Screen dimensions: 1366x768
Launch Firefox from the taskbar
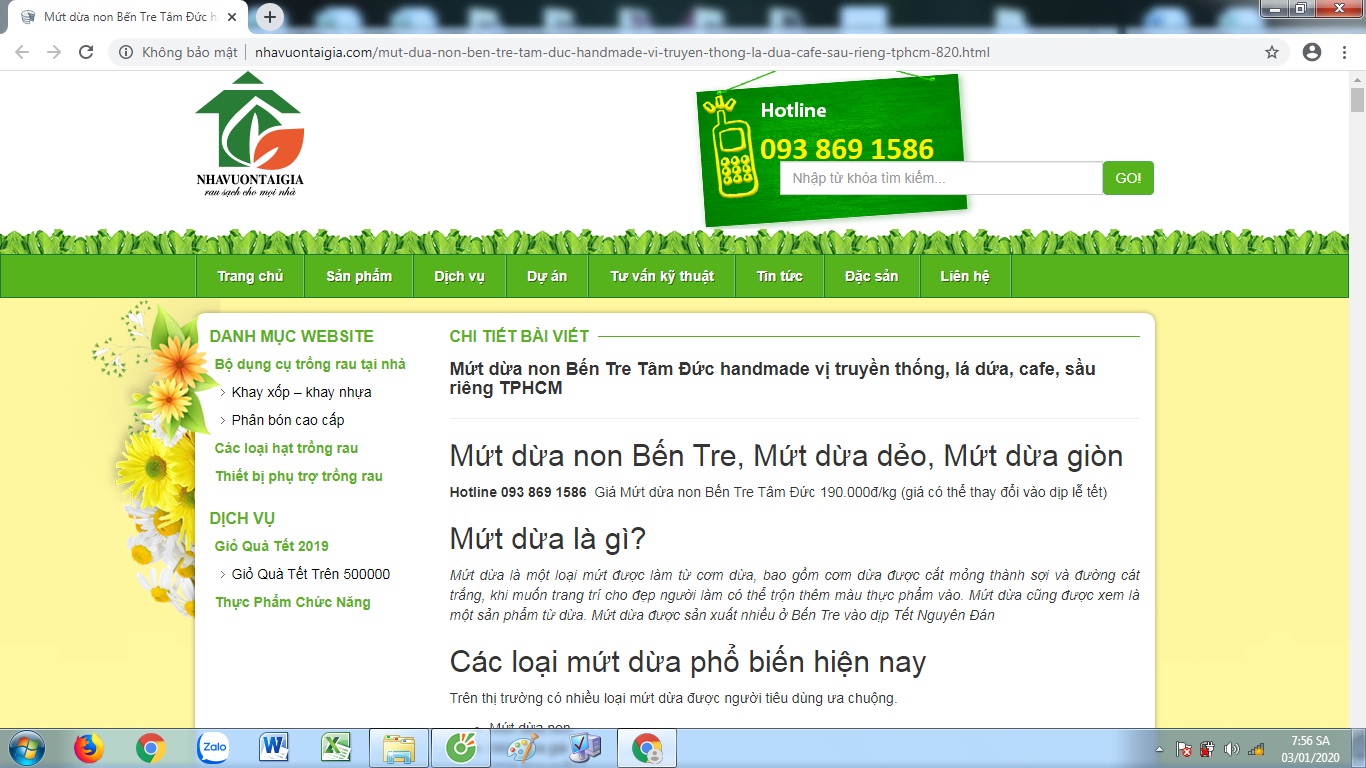click(89, 747)
